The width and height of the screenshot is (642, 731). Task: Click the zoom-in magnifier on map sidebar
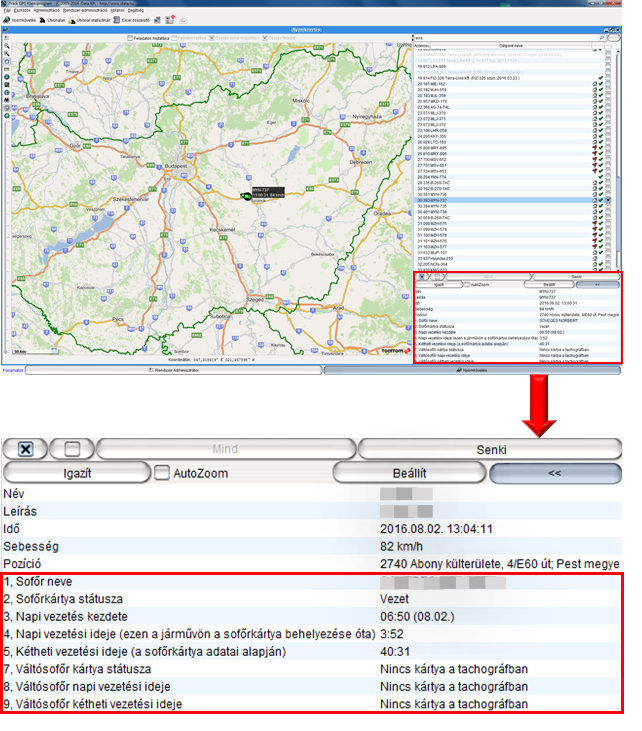(x=6, y=47)
